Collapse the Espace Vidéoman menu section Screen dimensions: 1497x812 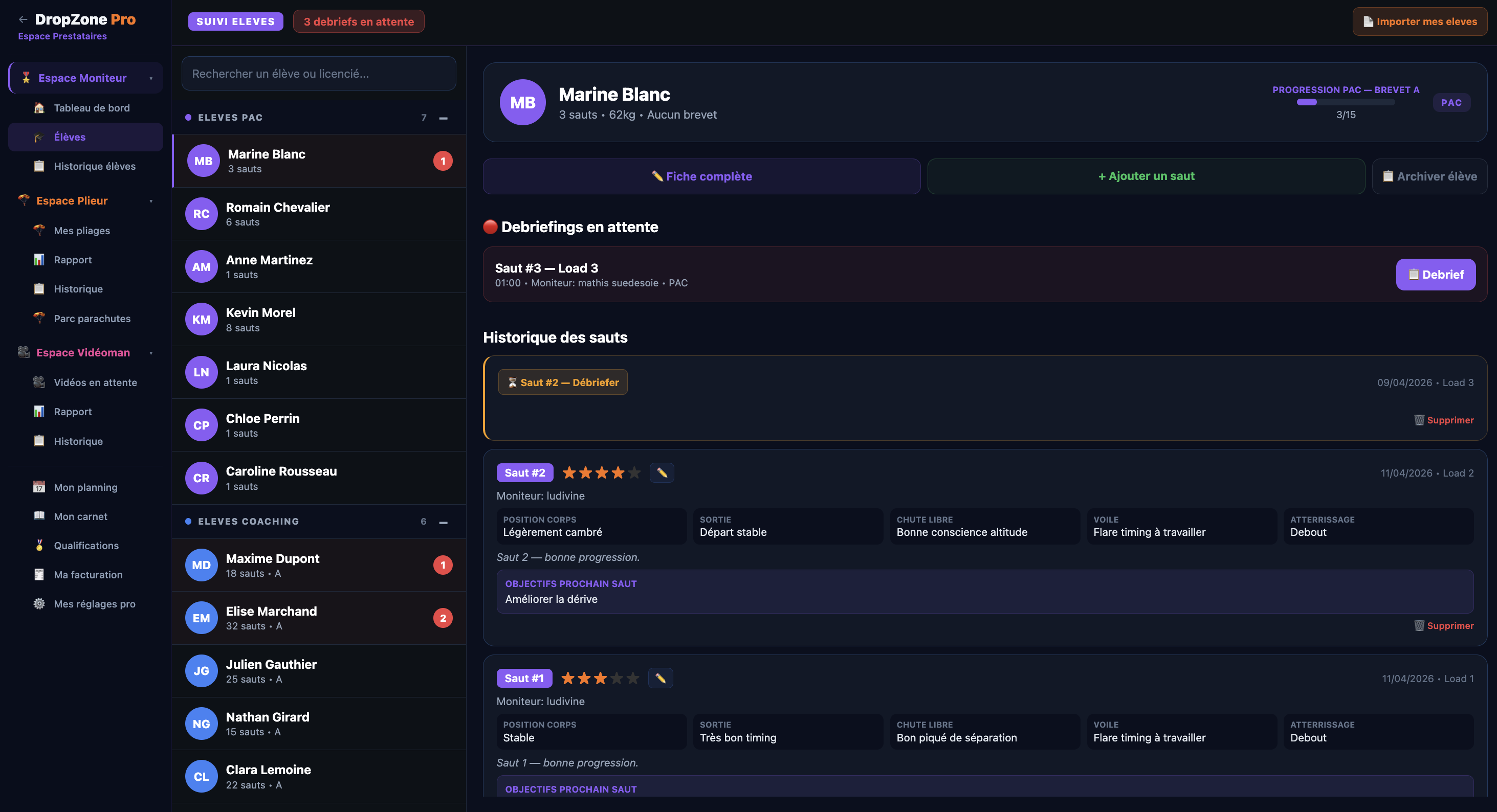pyautogui.click(x=151, y=353)
